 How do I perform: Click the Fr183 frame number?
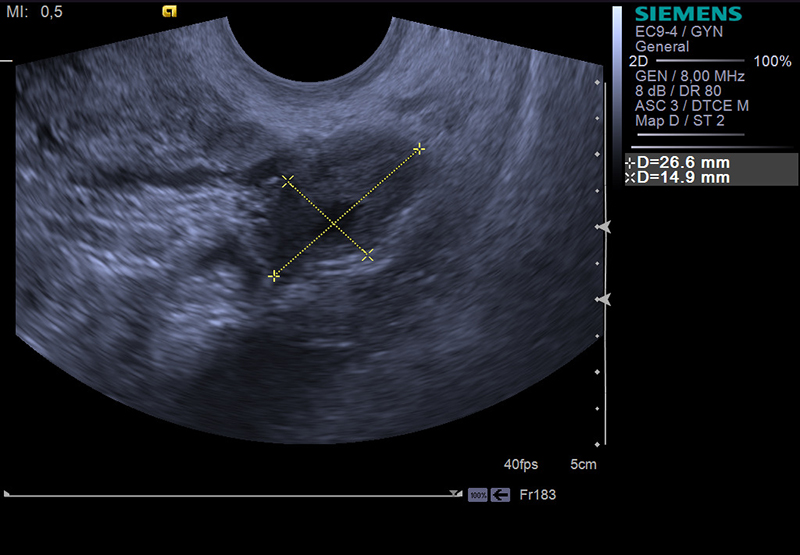pyautogui.click(x=538, y=495)
